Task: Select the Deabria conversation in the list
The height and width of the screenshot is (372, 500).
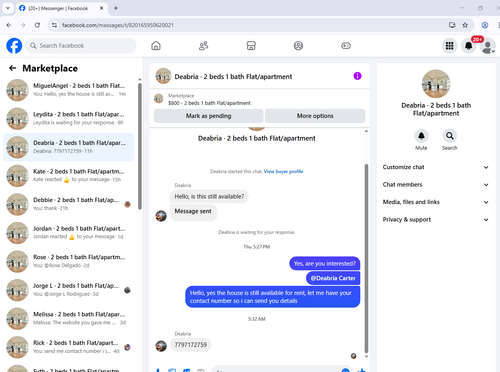Action: point(68,147)
